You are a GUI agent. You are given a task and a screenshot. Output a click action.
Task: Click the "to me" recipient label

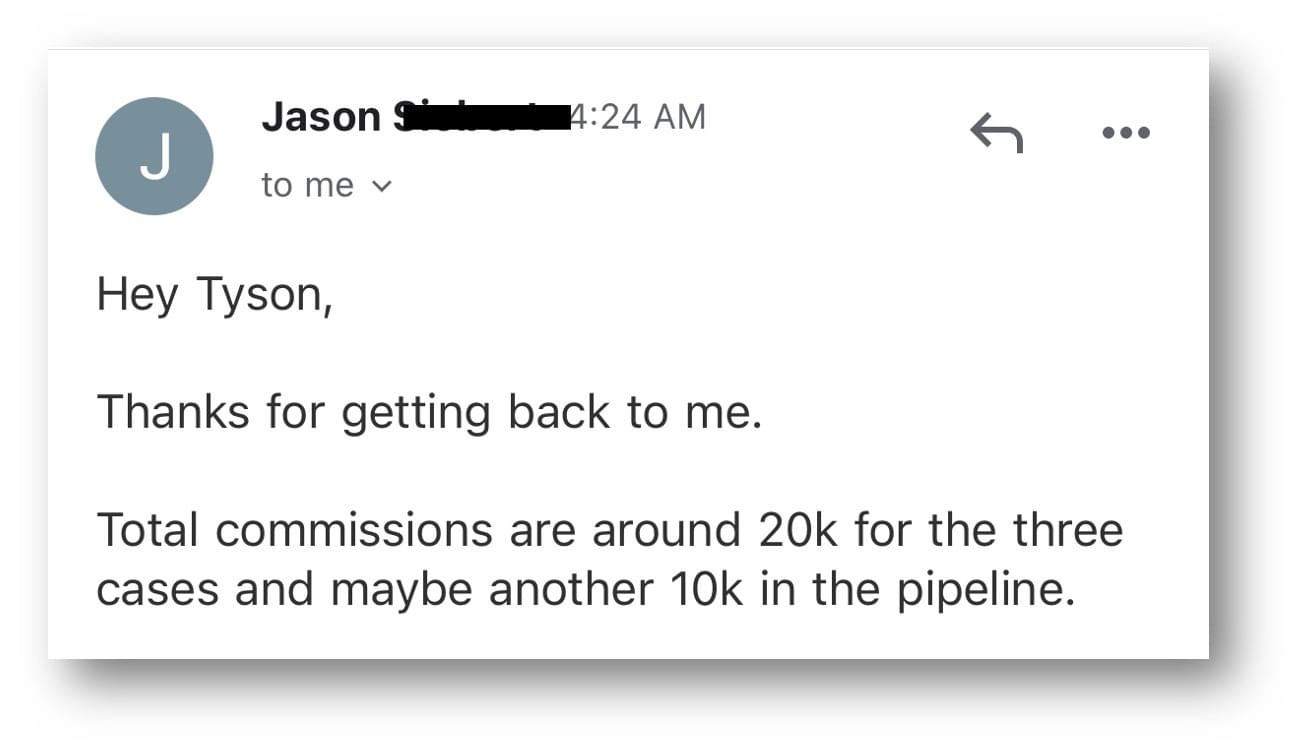307,185
